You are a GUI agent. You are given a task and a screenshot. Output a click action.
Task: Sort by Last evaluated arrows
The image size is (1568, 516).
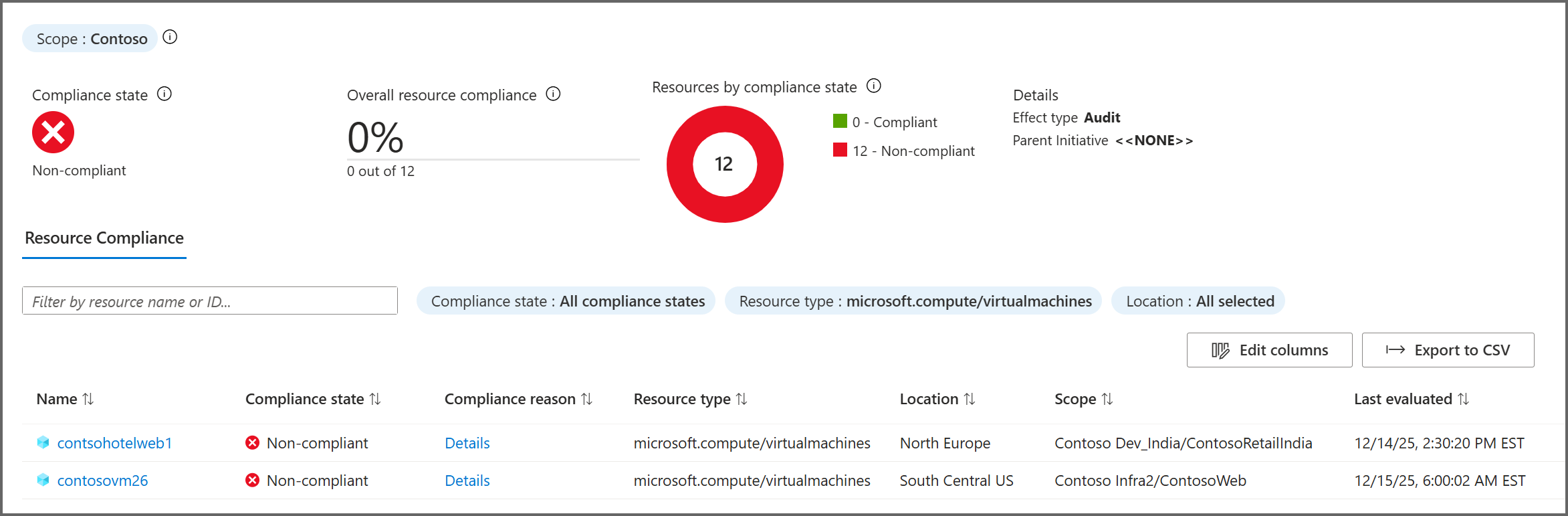coord(1463,400)
